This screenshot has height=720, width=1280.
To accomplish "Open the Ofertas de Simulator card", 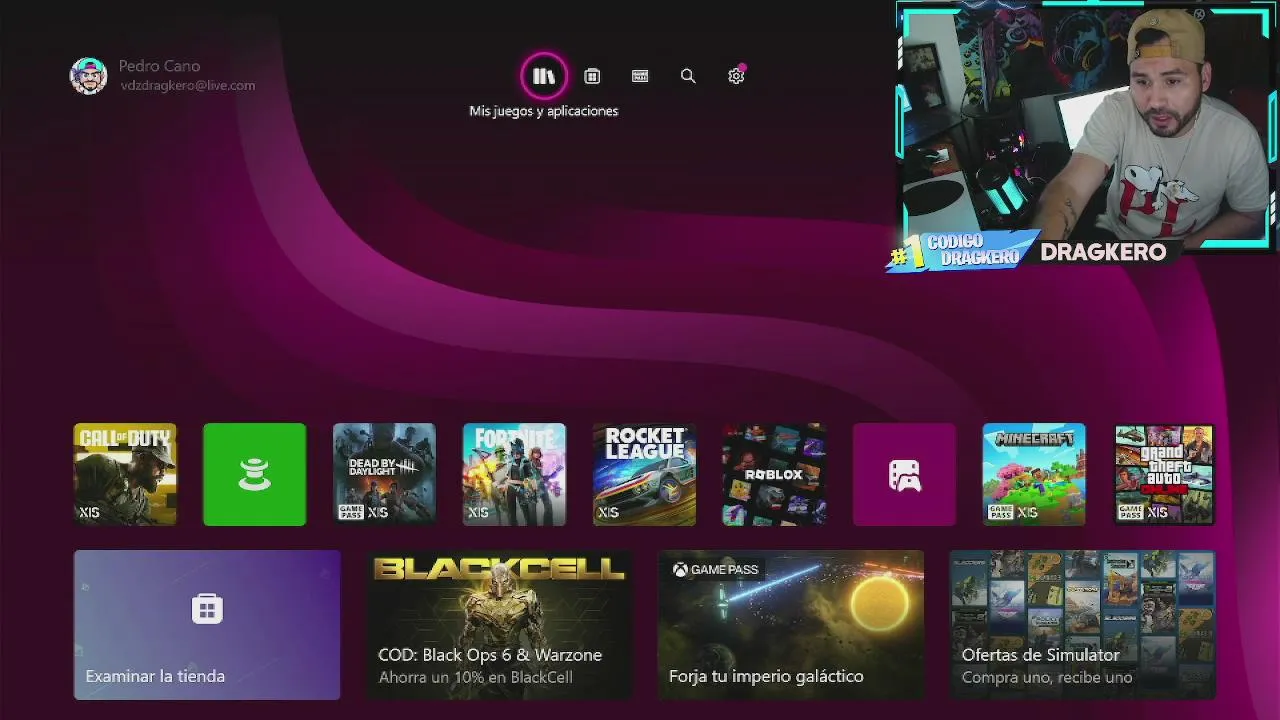I will (1083, 625).
